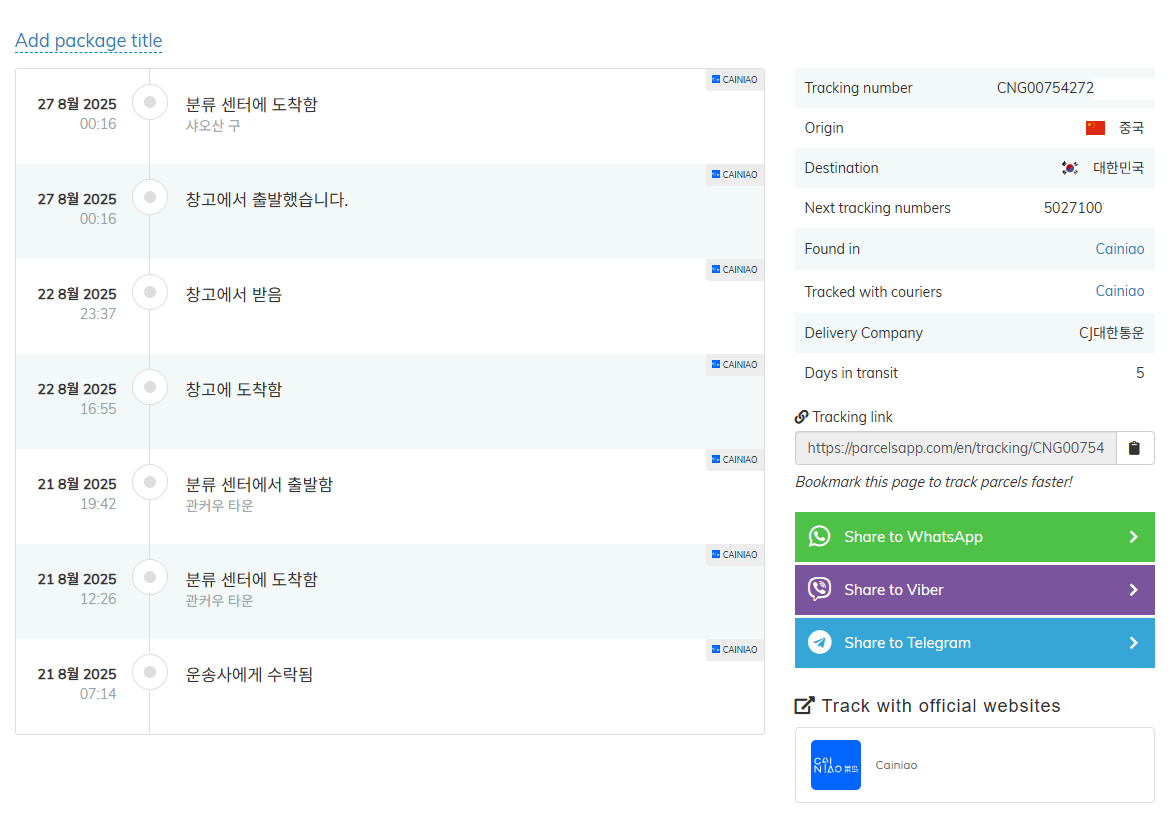Click the event text 창고에서 출발했습니다.
The image size is (1173, 813).
click(267, 200)
